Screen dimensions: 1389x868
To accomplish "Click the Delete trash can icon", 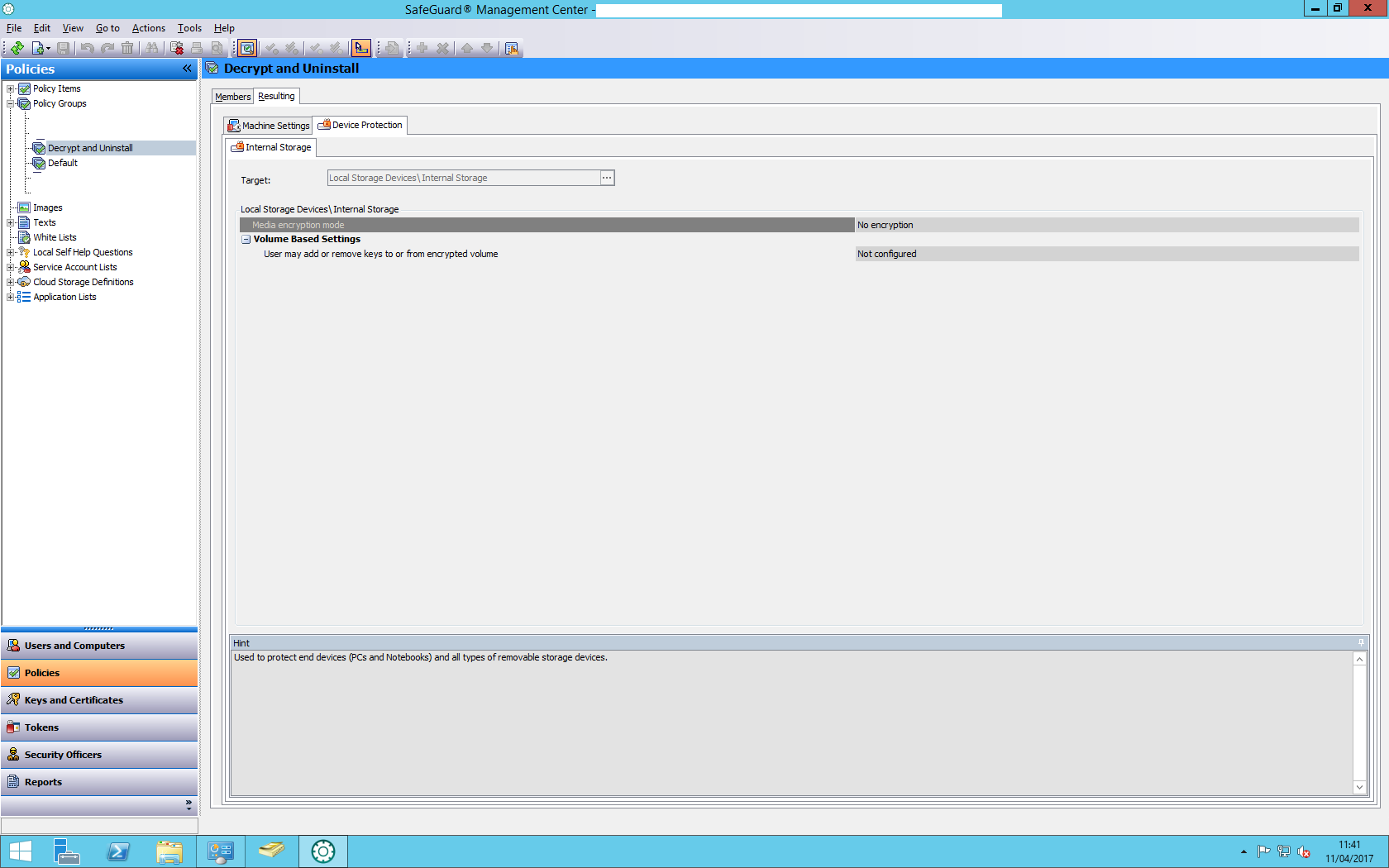I will (127, 48).
